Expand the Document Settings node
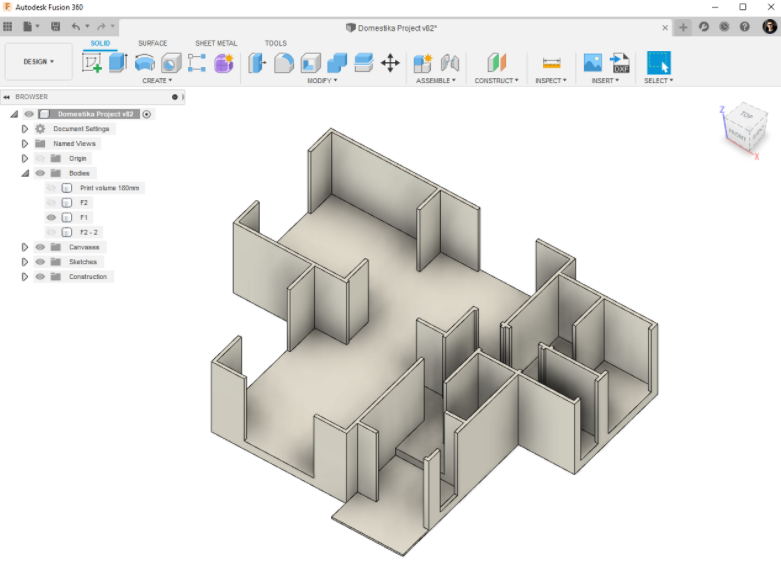Viewport: 781px width, 565px height. pyautogui.click(x=25, y=129)
